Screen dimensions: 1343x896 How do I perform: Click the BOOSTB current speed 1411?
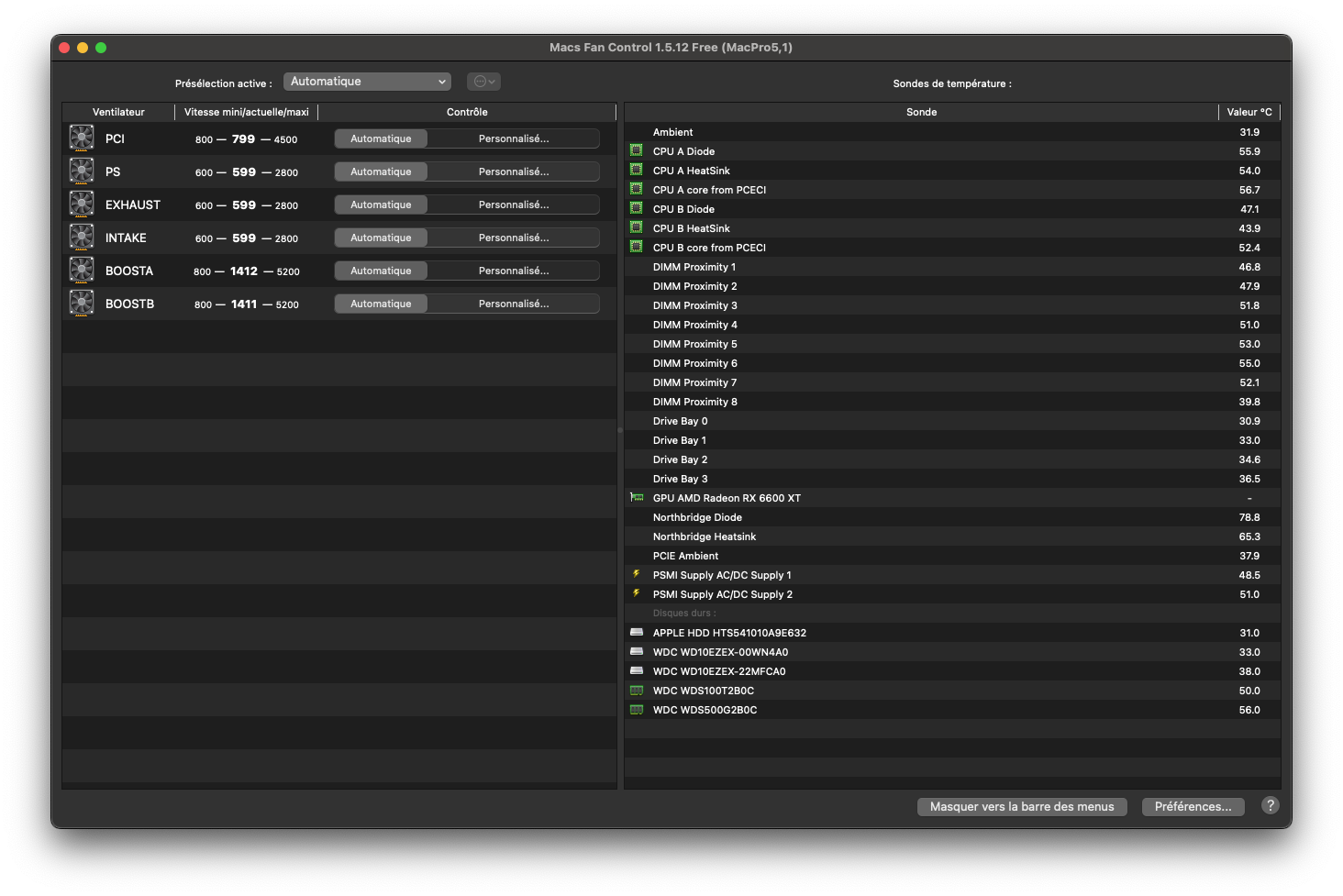[244, 304]
